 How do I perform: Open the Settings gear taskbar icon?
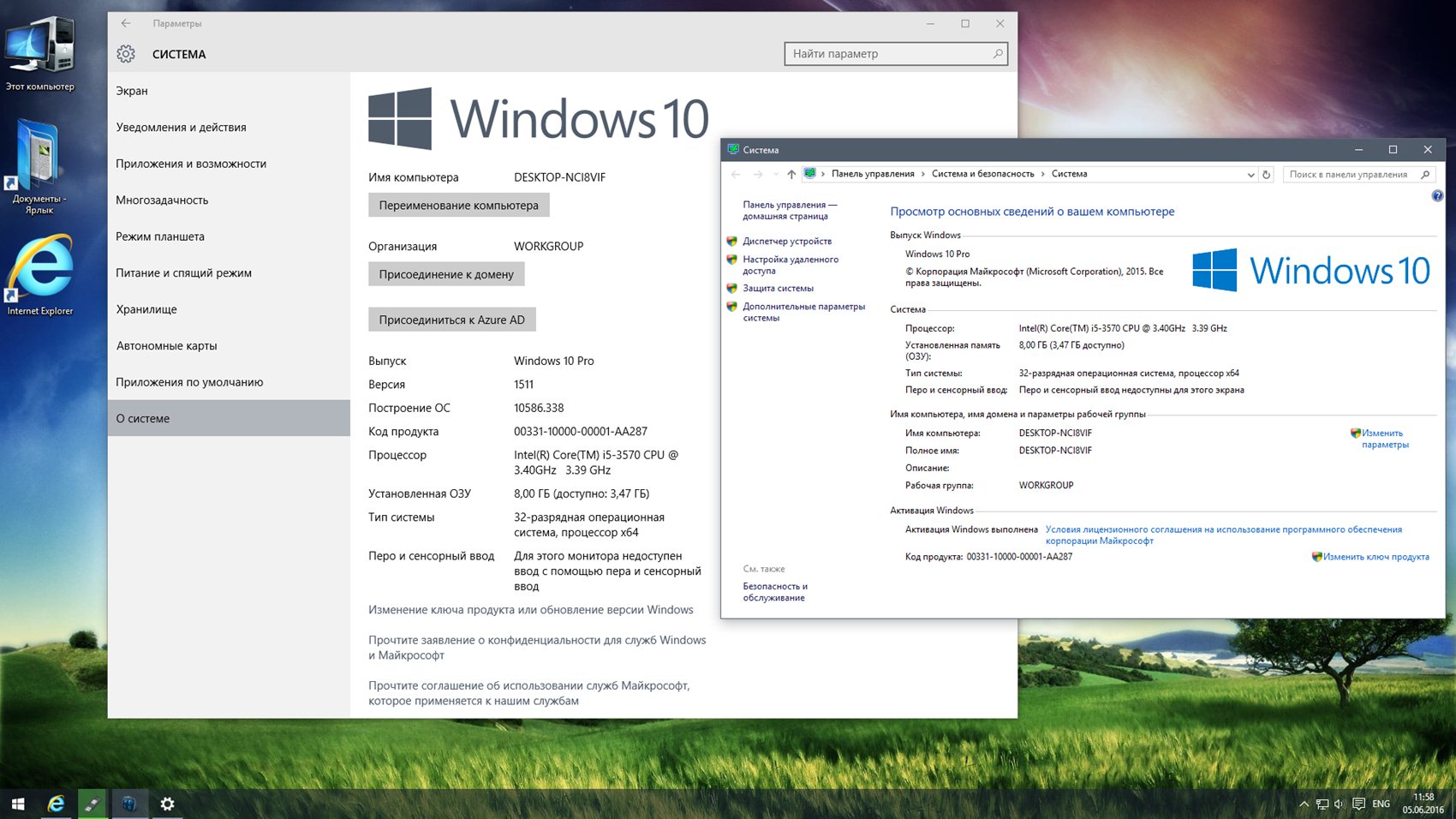[167, 804]
